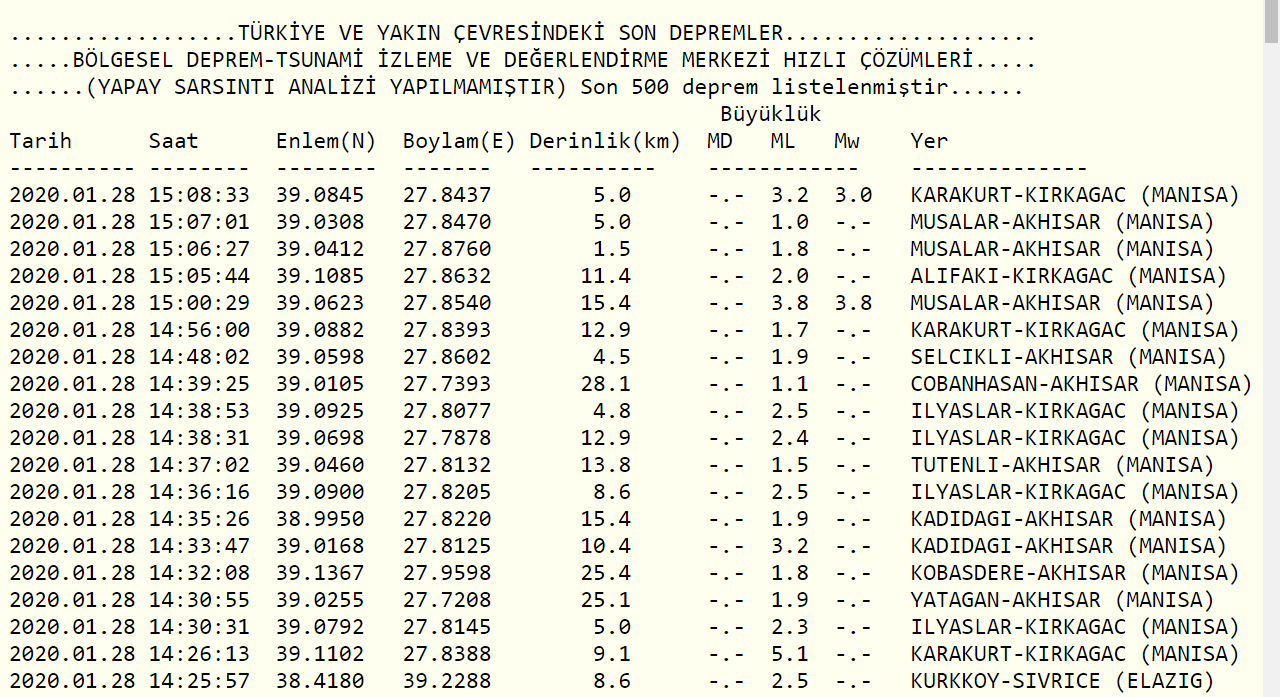Viewport: 1280px width, 697px height.
Task: Click the time 15:08:33
Action: [199, 195]
